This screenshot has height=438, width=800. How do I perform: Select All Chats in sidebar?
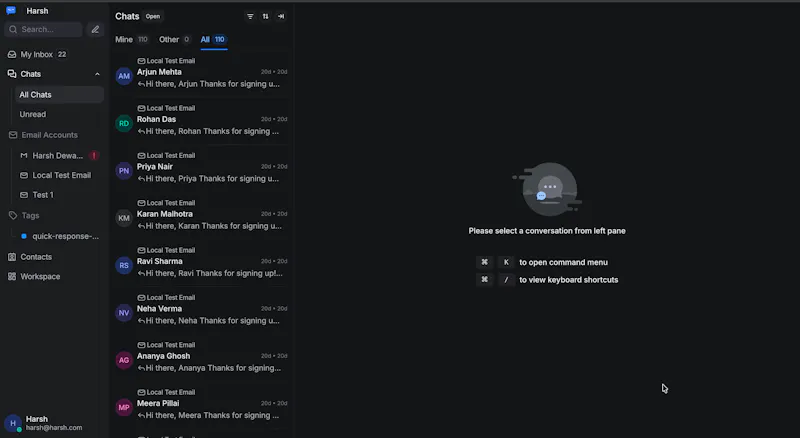click(59, 95)
